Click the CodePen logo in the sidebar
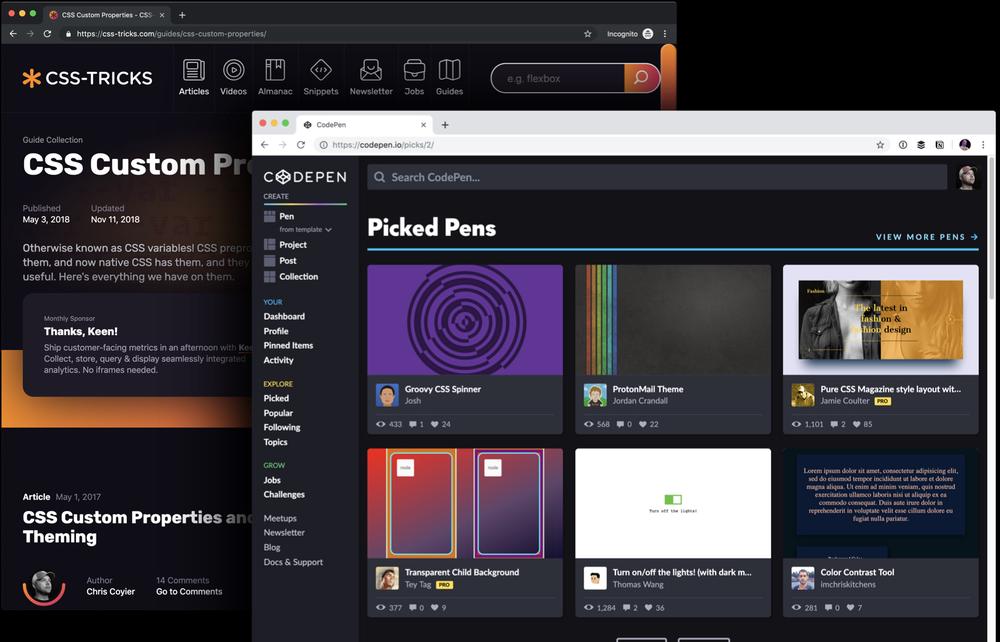The height and width of the screenshot is (642, 1000). click(x=305, y=177)
